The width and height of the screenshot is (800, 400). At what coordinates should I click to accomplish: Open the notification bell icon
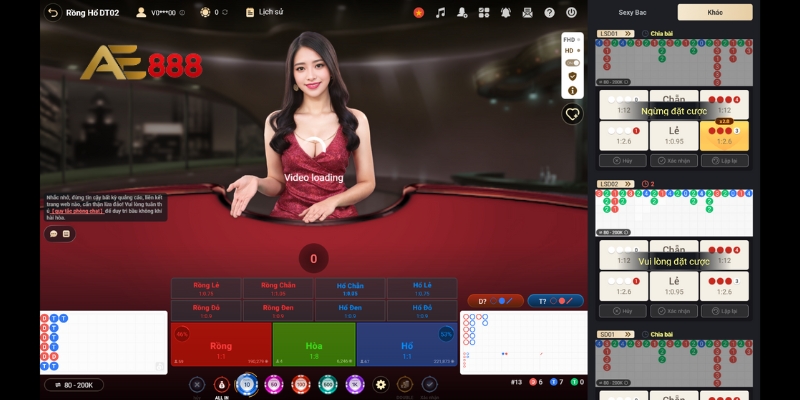pyautogui.click(x=506, y=13)
